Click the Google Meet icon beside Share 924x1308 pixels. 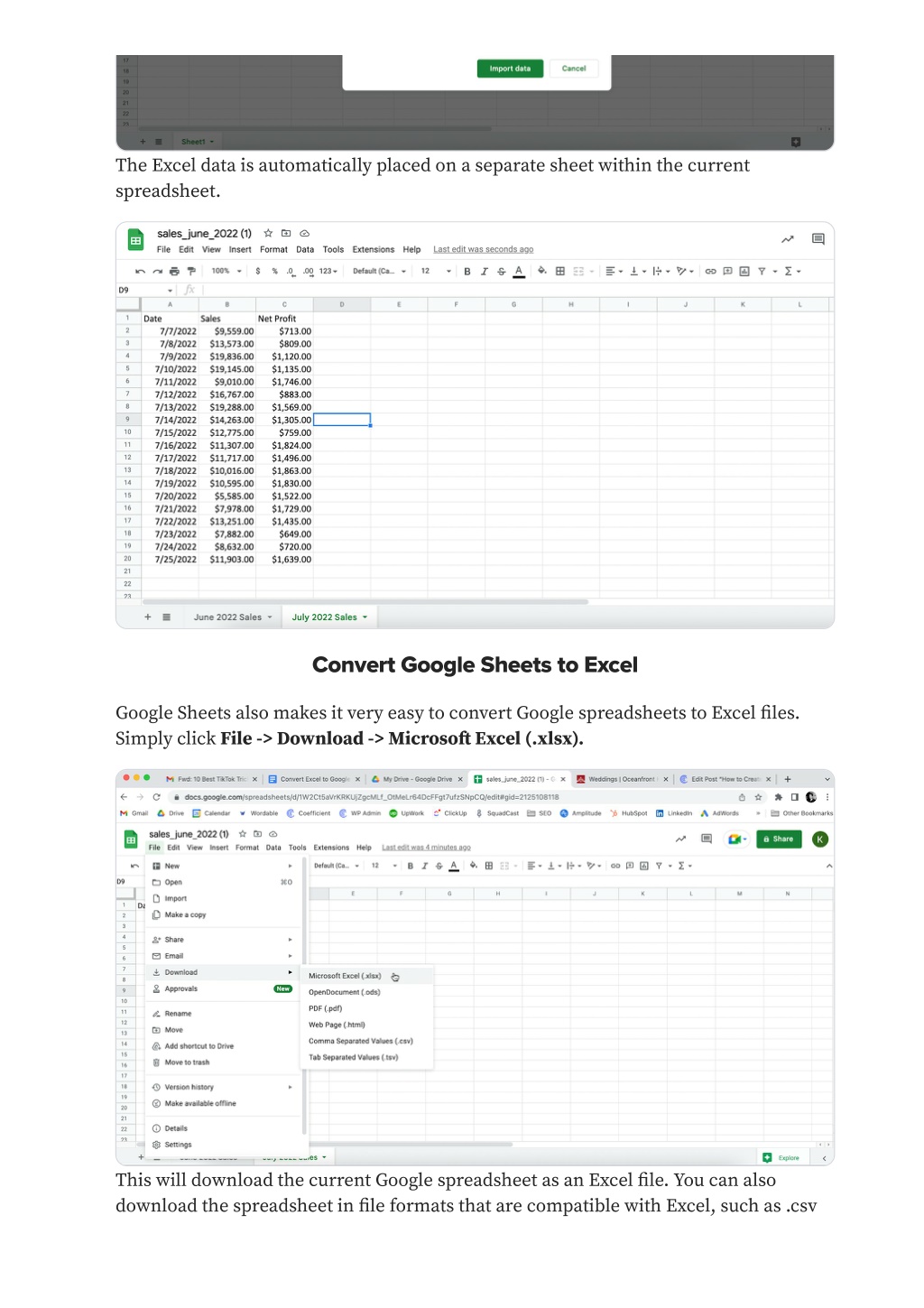pyautogui.click(x=737, y=840)
